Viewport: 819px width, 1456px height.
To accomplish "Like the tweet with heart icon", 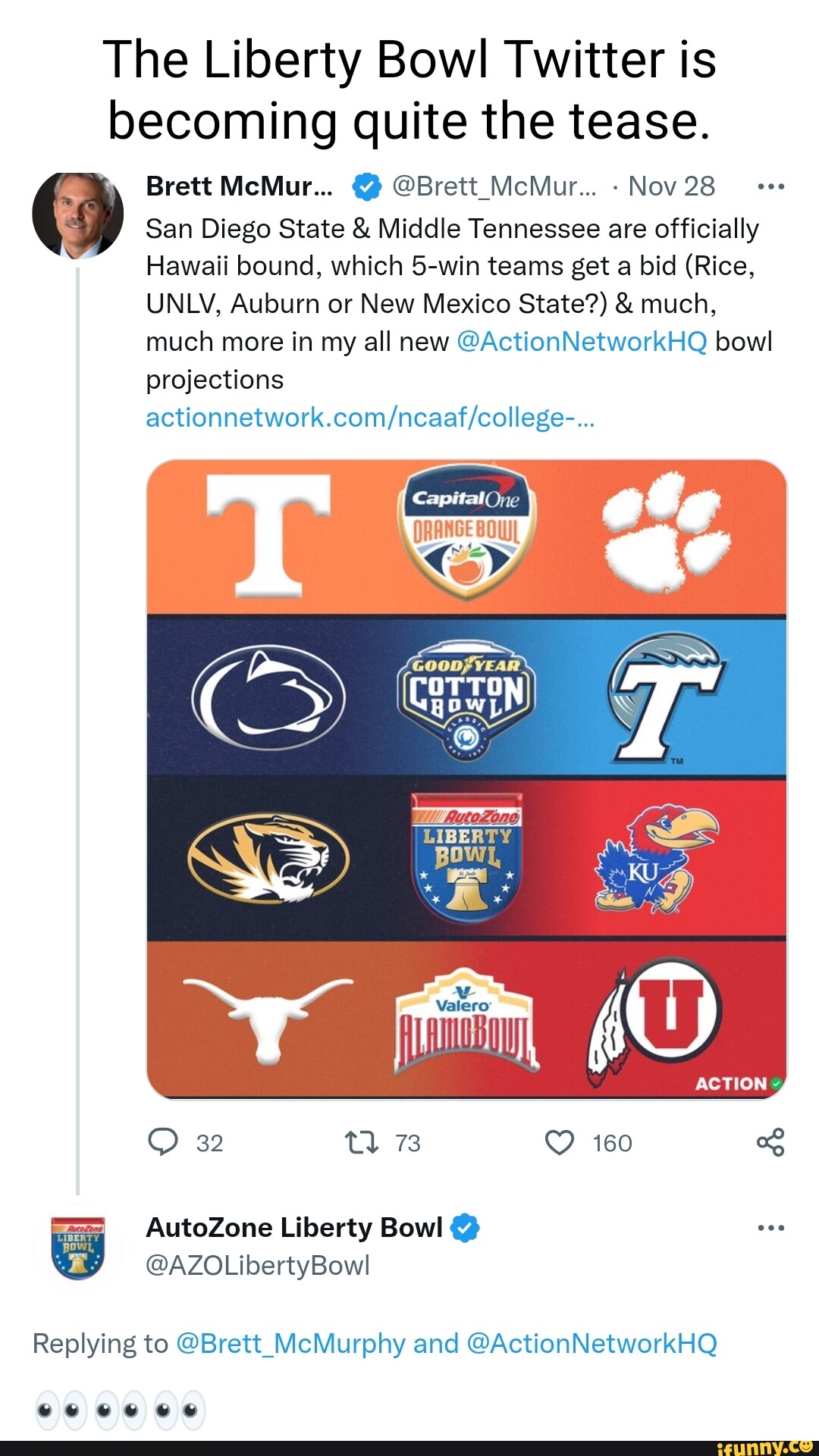I will click(560, 1142).
